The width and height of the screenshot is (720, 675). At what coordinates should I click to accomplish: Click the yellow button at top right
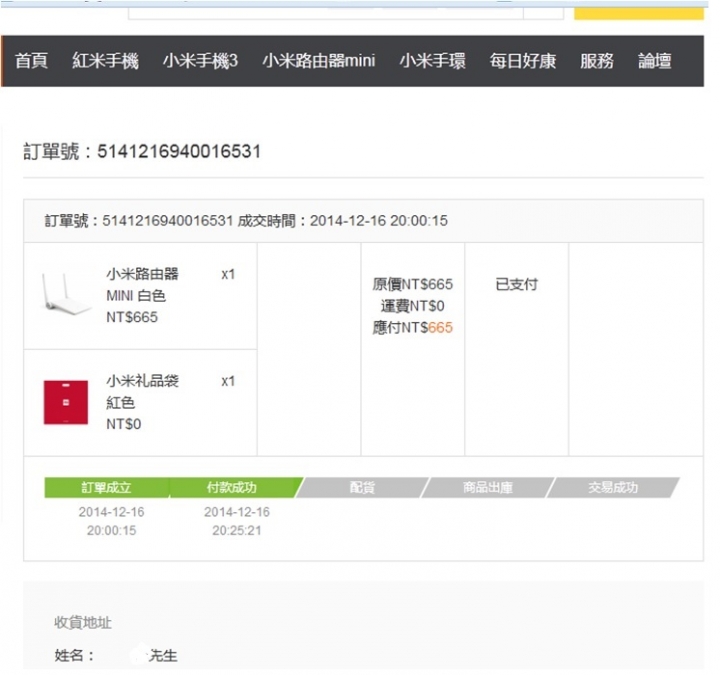click(x=639, y=14)
